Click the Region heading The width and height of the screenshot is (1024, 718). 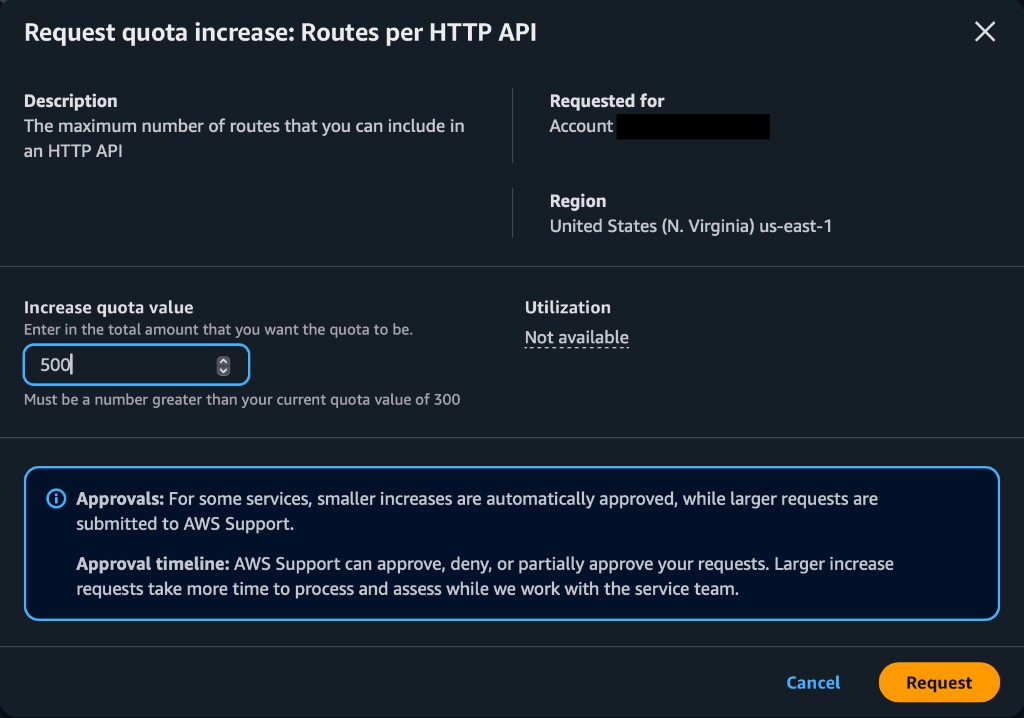(577, 201)
